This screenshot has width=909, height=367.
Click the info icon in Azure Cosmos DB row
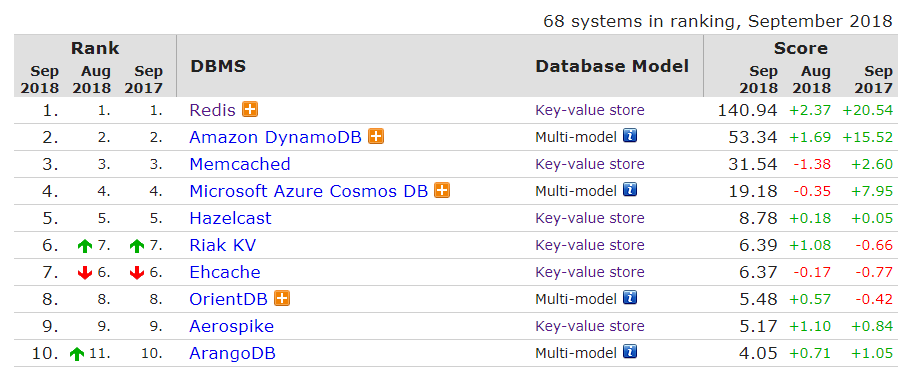click(x=630, y=190)
